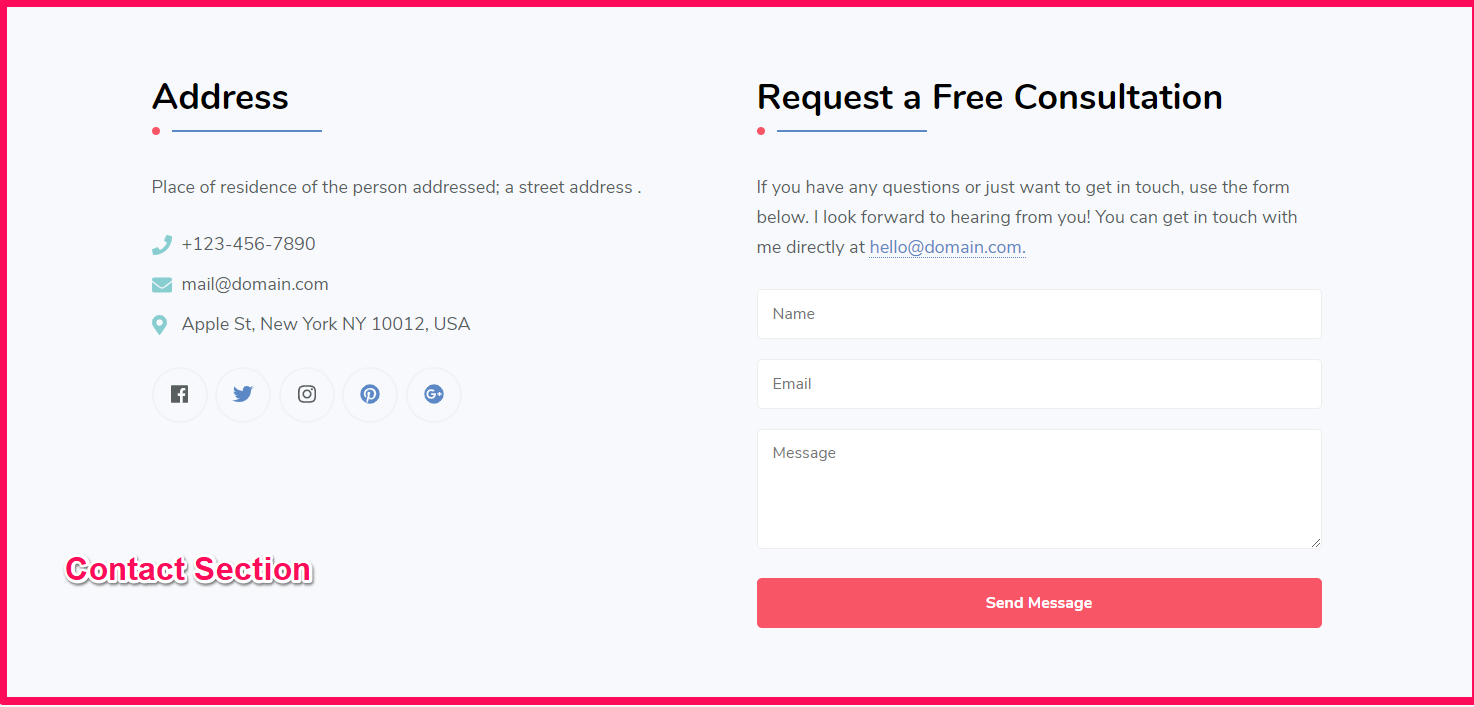Click inside the Message text area

(1039, 489)
